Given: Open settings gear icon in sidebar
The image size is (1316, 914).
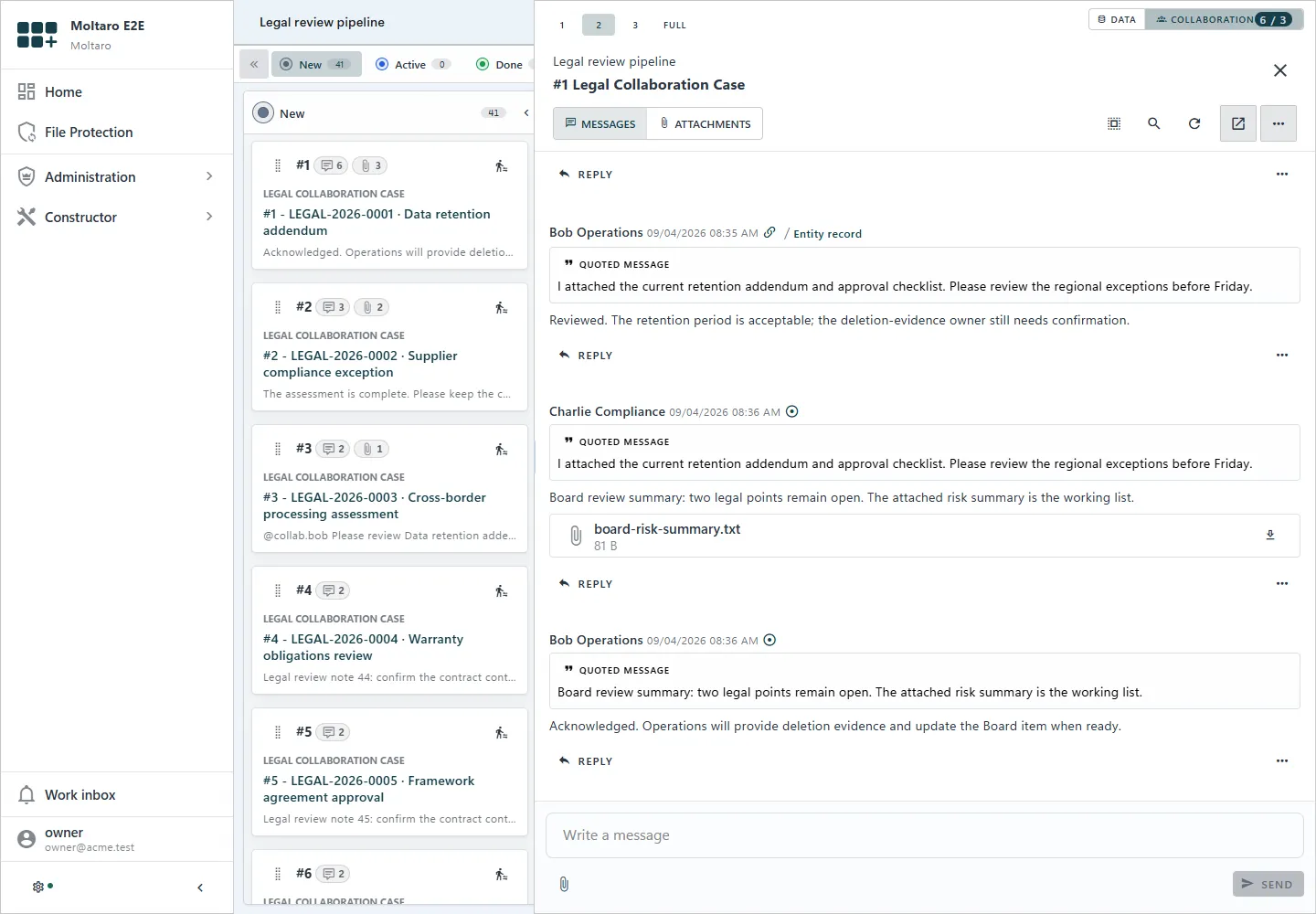Looking at the screenshot, I should coord(38,887).
